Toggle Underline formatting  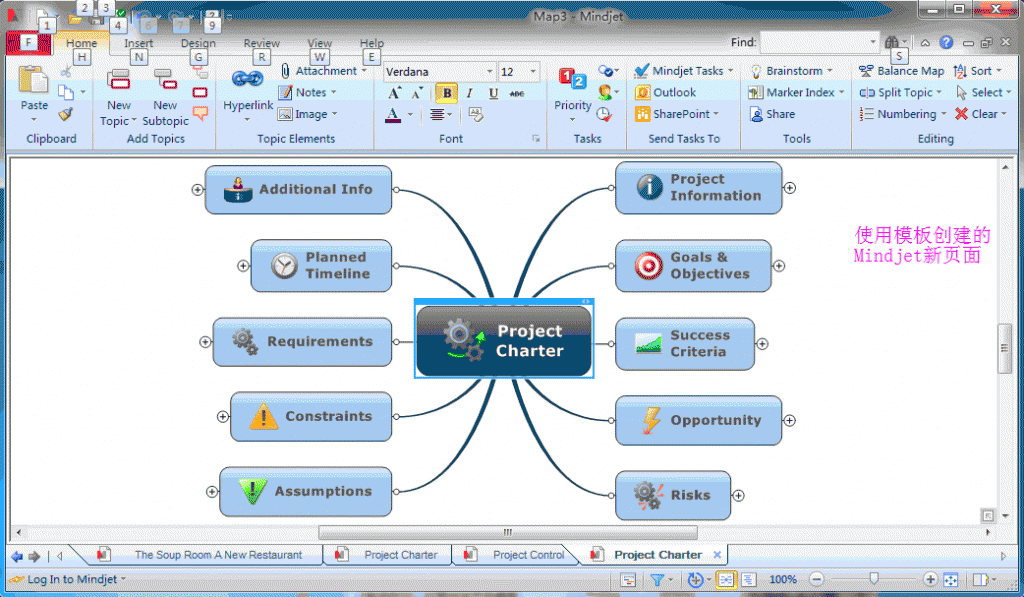pos(493,93)
